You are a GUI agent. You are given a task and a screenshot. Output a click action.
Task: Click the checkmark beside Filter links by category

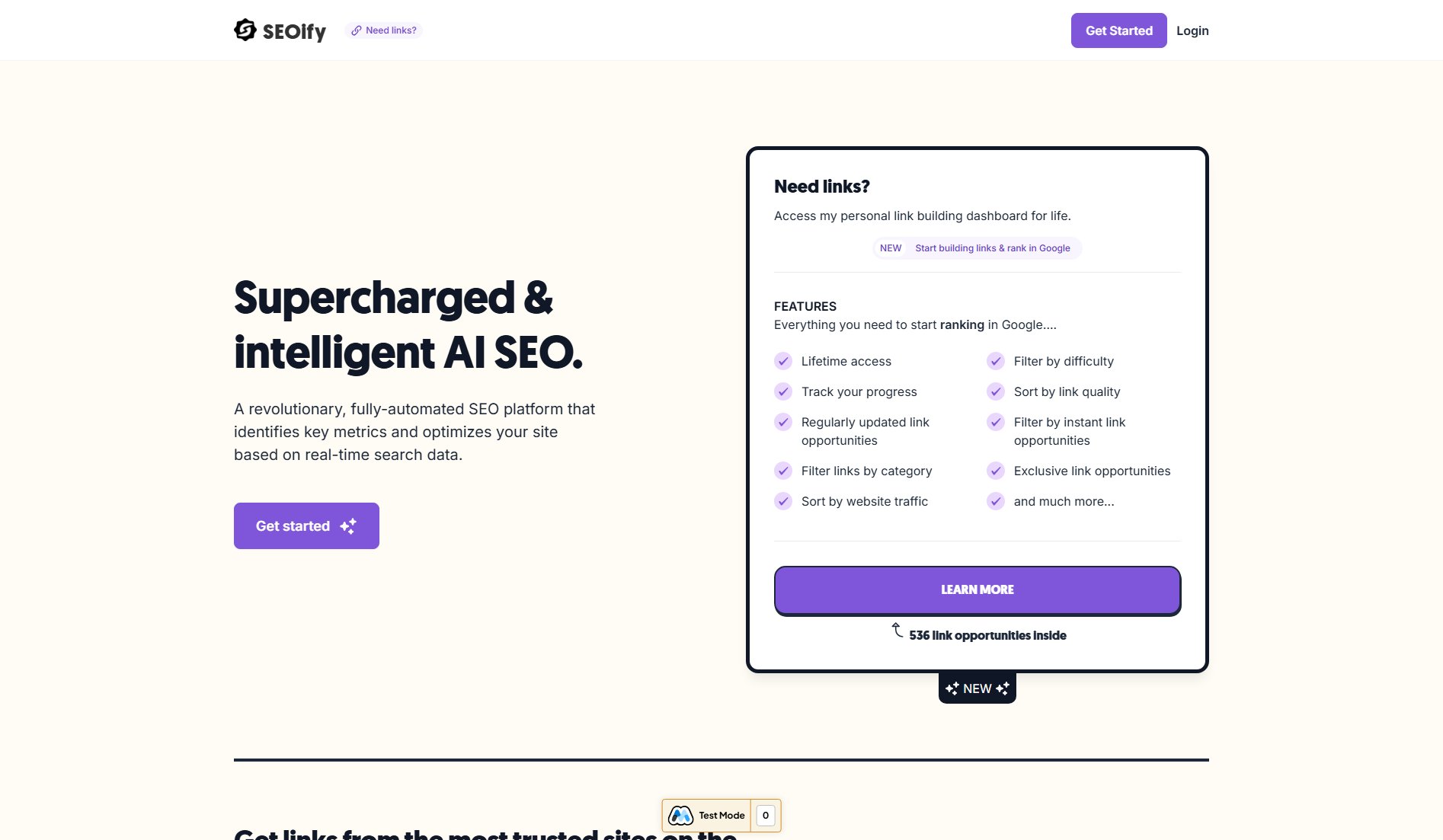pos(783,471)
